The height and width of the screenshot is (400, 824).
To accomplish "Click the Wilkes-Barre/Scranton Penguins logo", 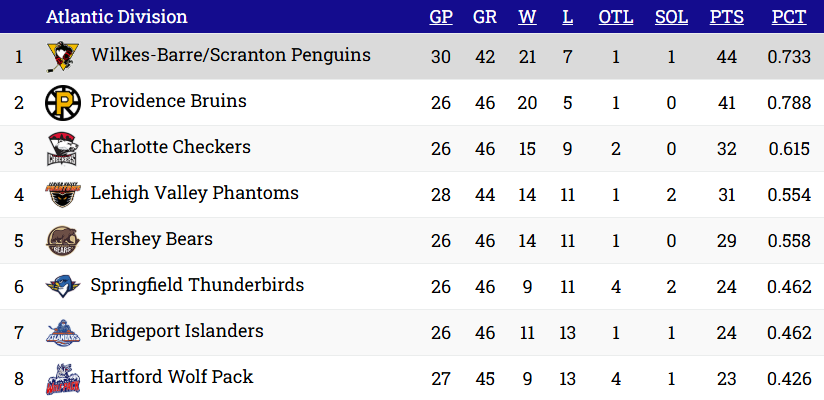I will tap(62, 57).
